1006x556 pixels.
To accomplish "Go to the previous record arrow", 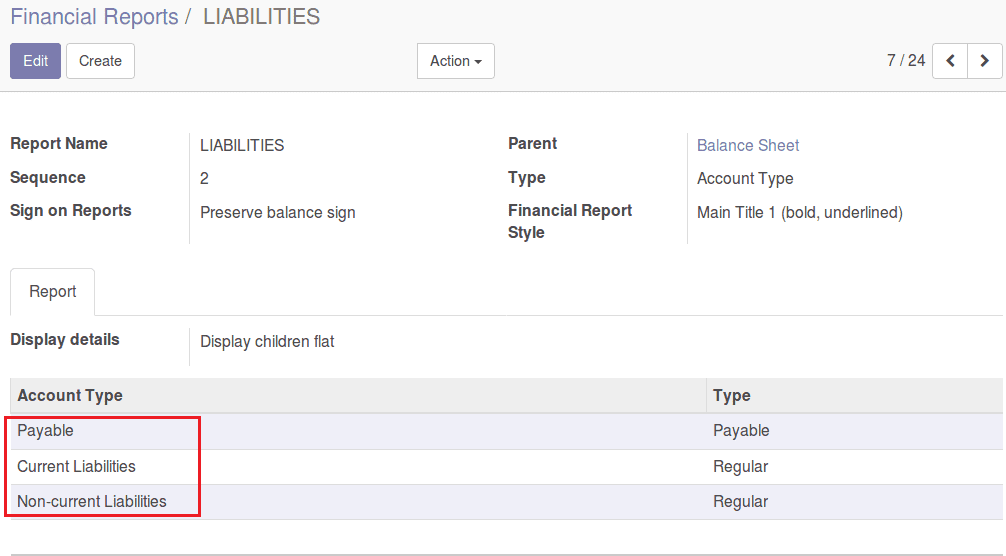I will point(950,61).
